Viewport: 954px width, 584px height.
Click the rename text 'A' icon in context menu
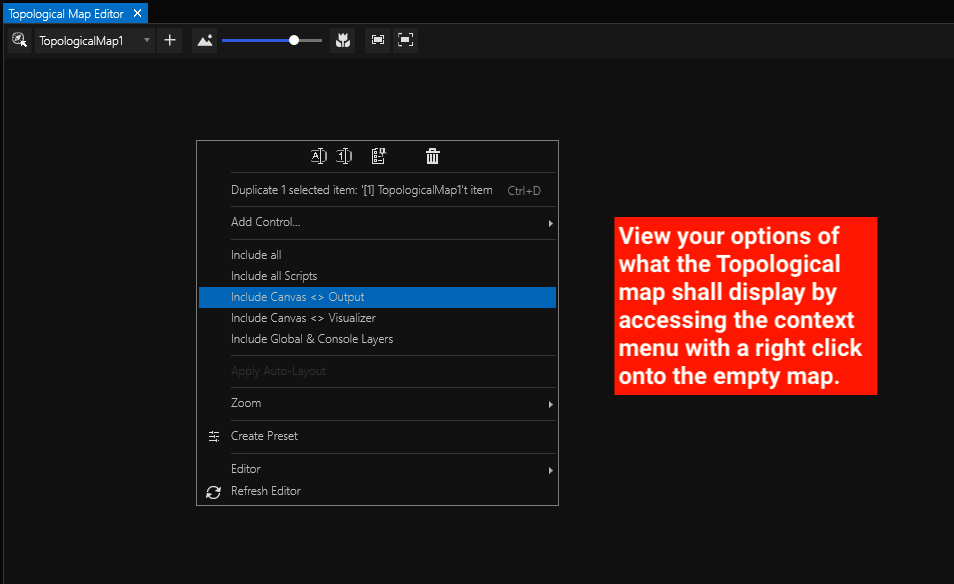tap(319, 156)
